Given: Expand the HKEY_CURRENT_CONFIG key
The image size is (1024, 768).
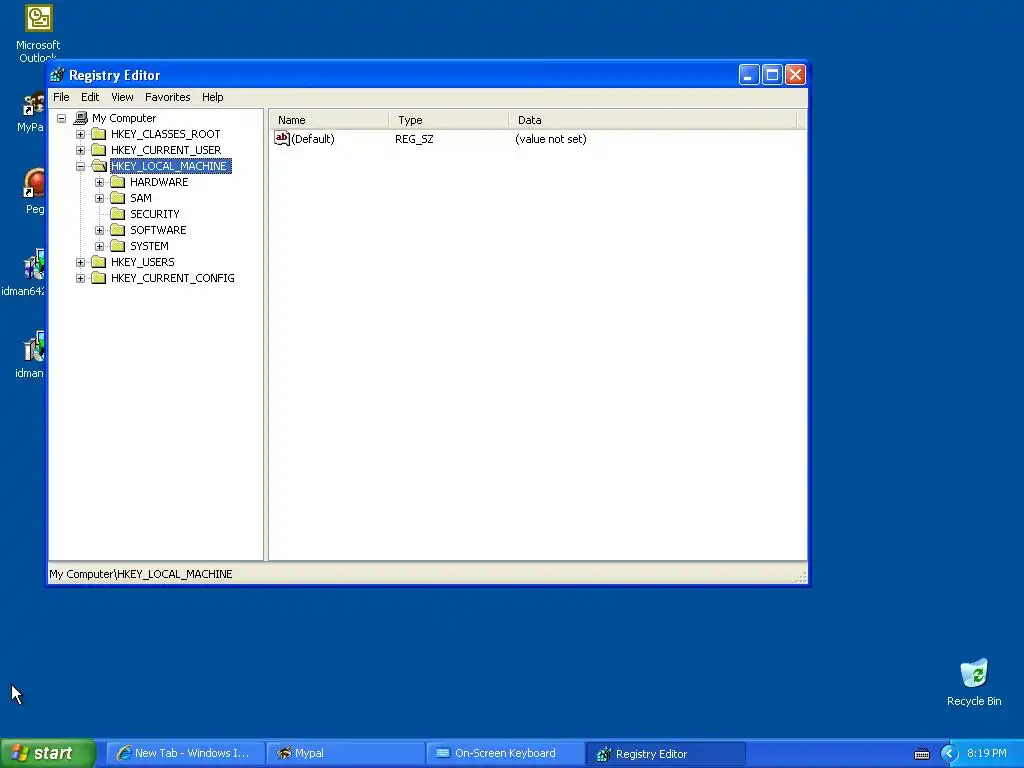Looking at the screenshot, I should [80, 278].
